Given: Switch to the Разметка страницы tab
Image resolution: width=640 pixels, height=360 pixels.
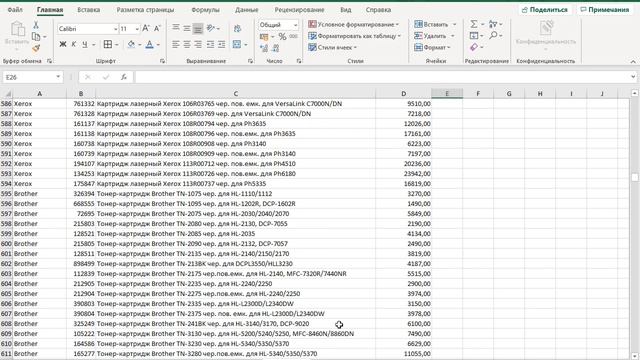Looking at the screenshot, I should pyautogui.click(x=145, y=9).
